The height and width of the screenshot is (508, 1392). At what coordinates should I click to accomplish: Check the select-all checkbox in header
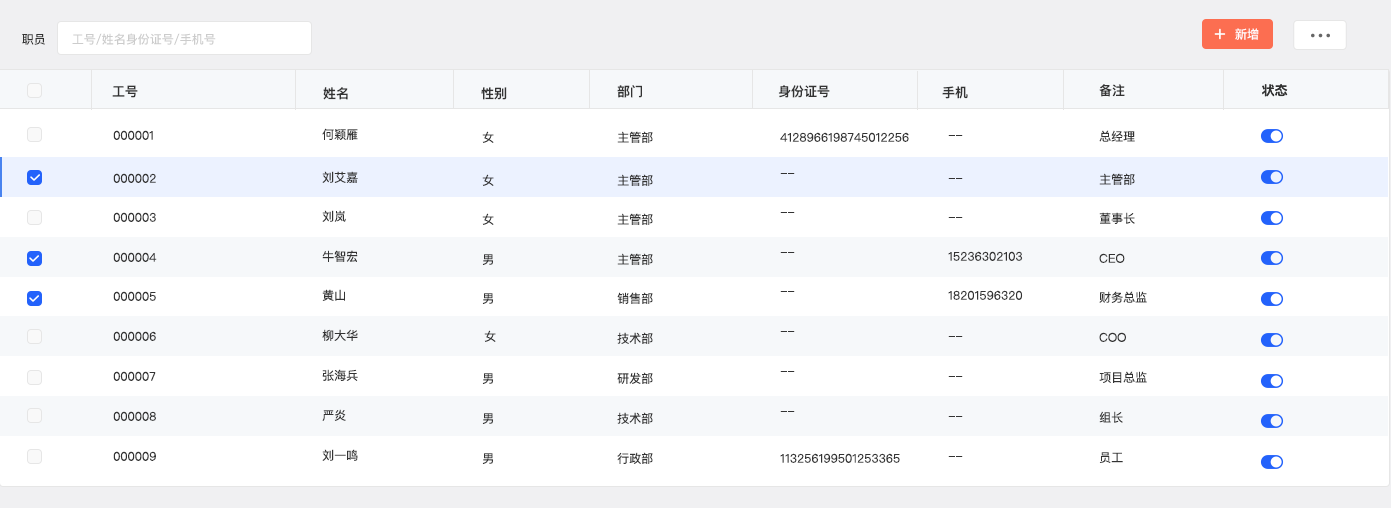tap(35, 91)
